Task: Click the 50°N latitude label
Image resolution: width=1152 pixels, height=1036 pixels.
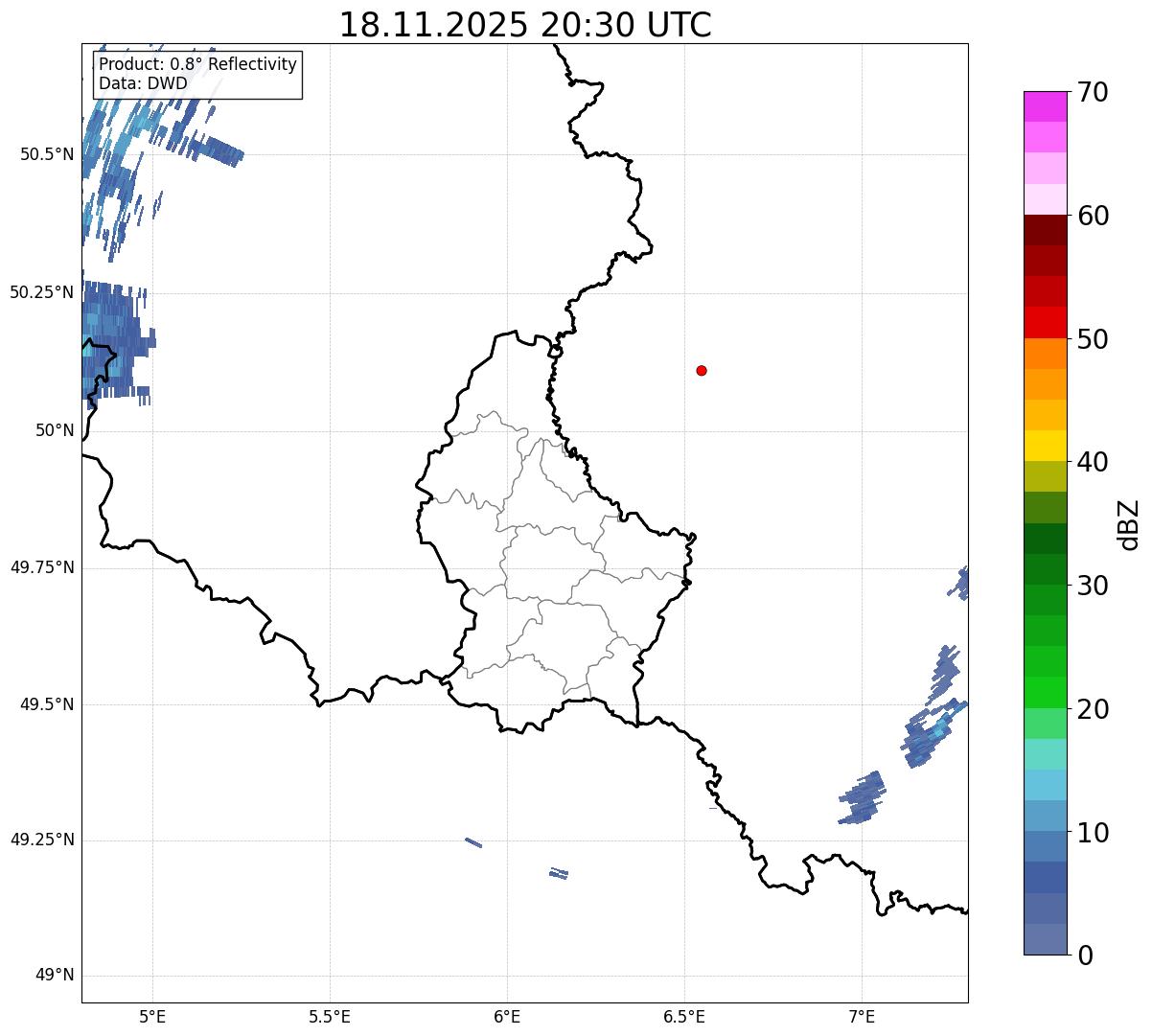Action: coord(55,430)
